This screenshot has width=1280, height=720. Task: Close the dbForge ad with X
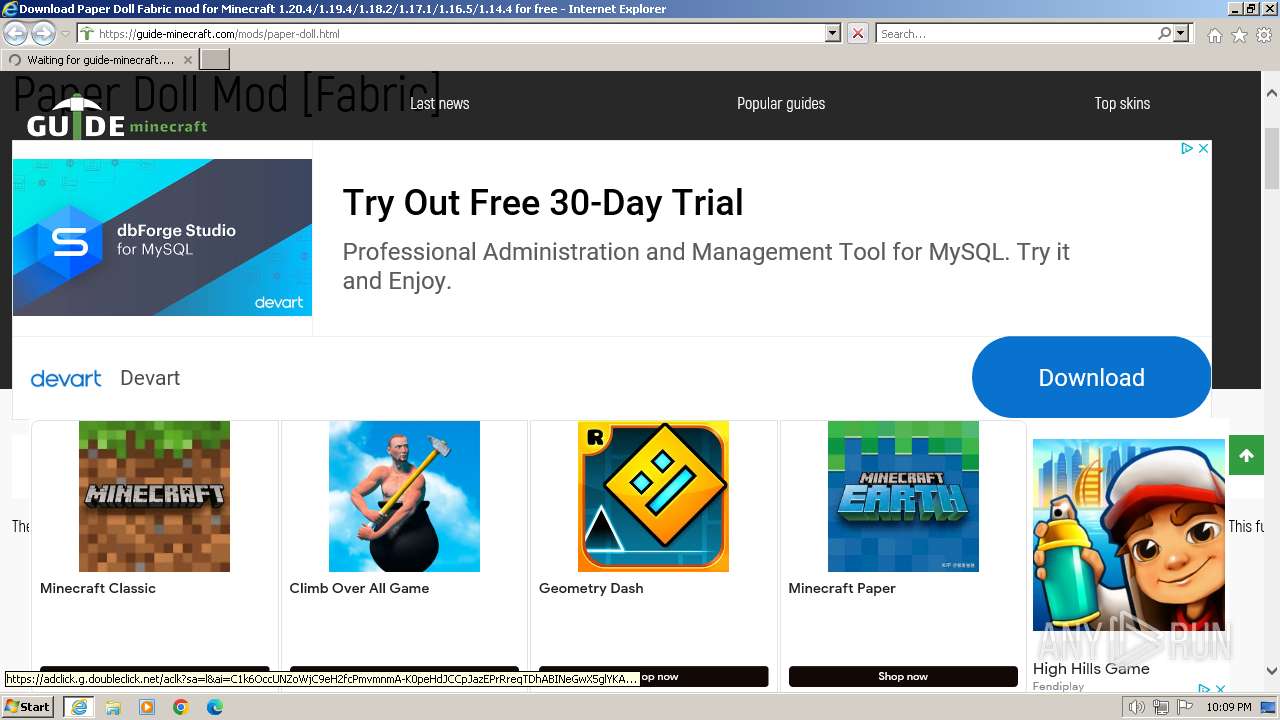(1203, 148)
